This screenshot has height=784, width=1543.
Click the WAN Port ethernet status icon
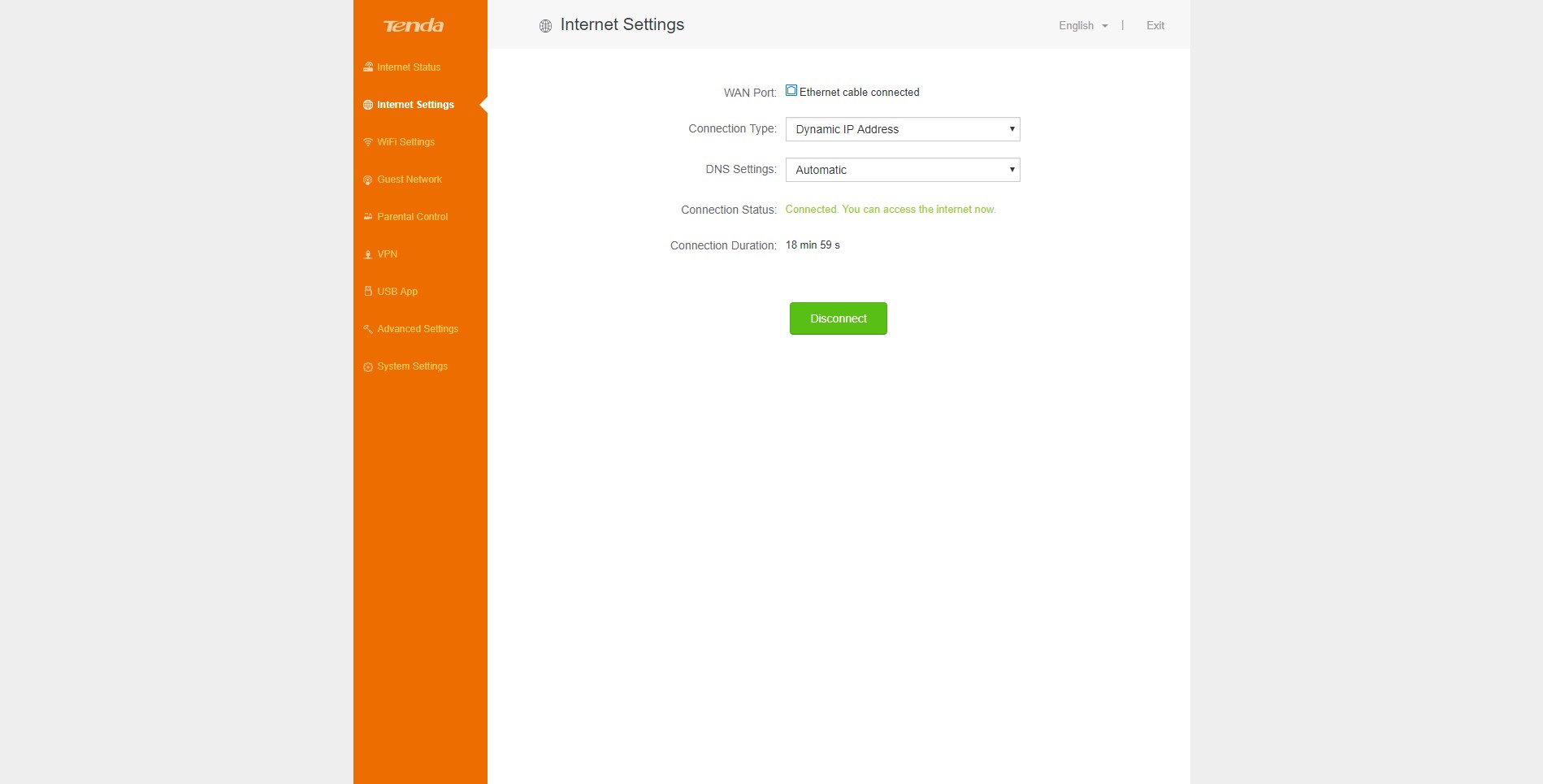[x=791, y=91]
